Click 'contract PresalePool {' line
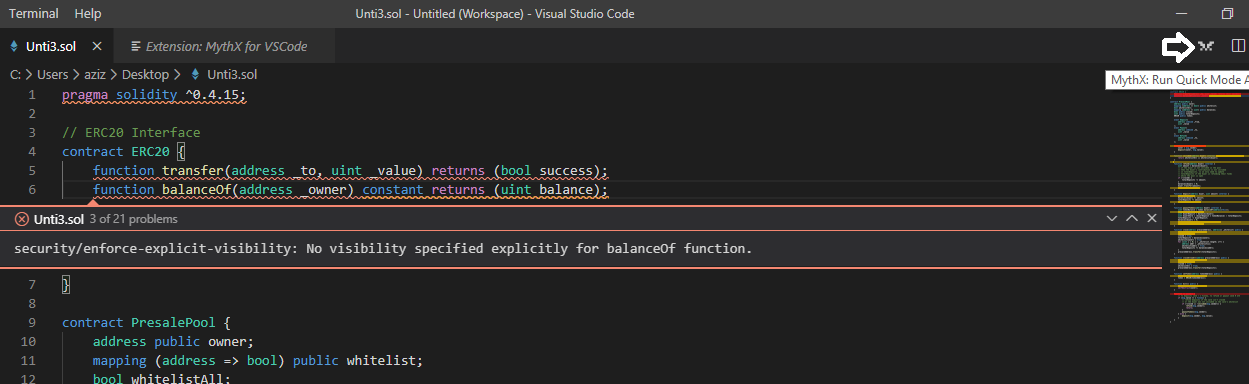Screen dimensions: 1249x384 tap(146, 323)
